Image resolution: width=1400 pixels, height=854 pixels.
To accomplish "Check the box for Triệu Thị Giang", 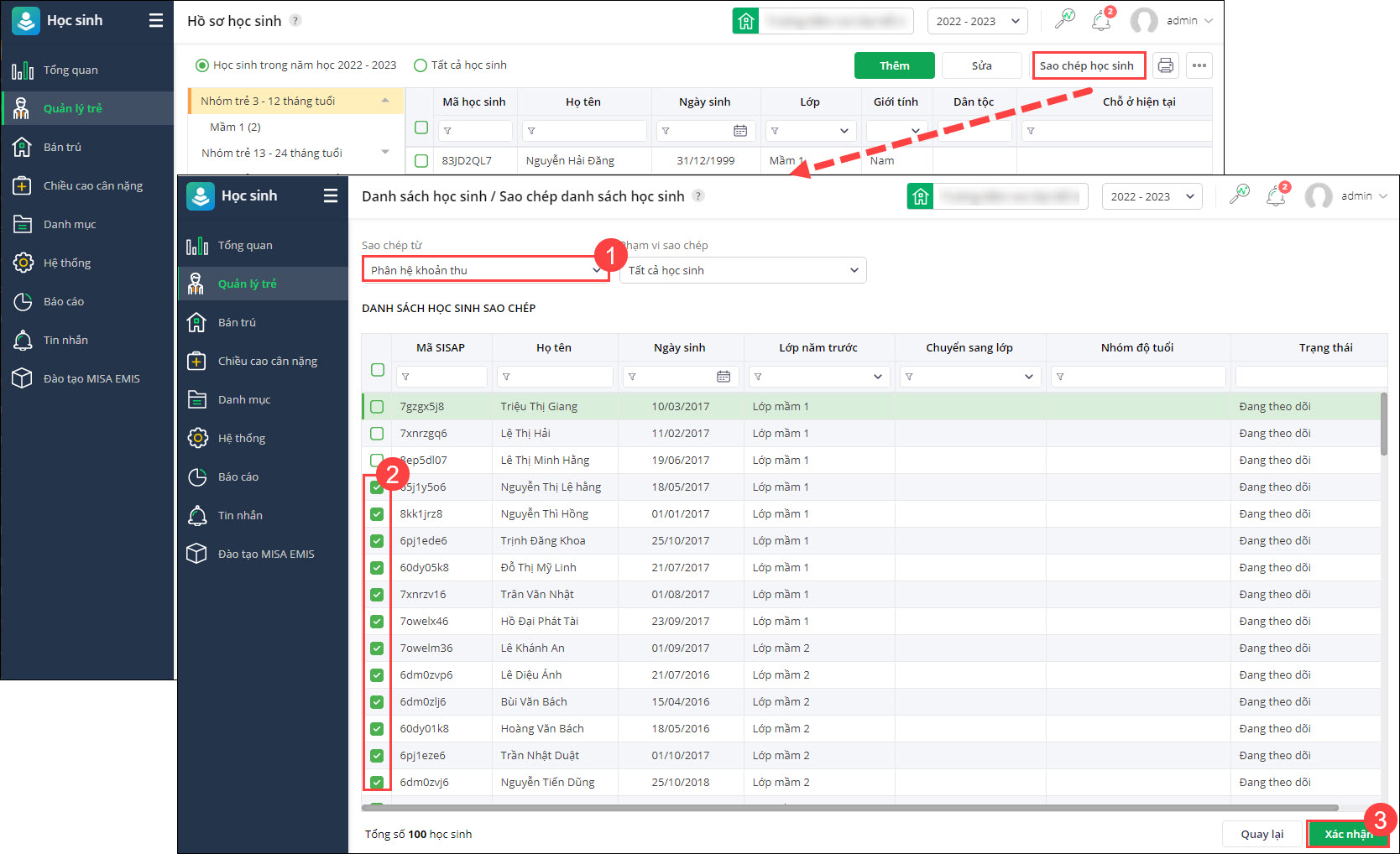I will click(377, 407).
